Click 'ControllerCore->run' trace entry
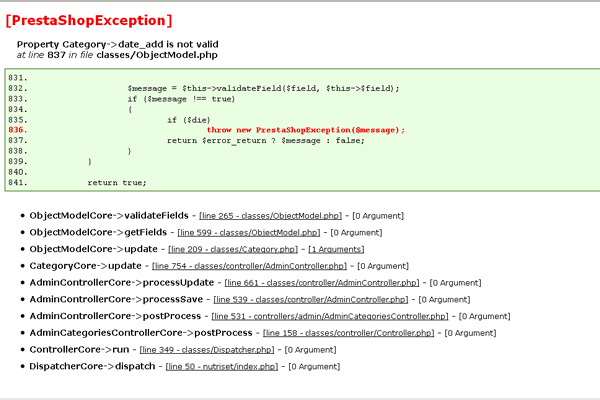This screenshot has height=400, width=600. 80,350
